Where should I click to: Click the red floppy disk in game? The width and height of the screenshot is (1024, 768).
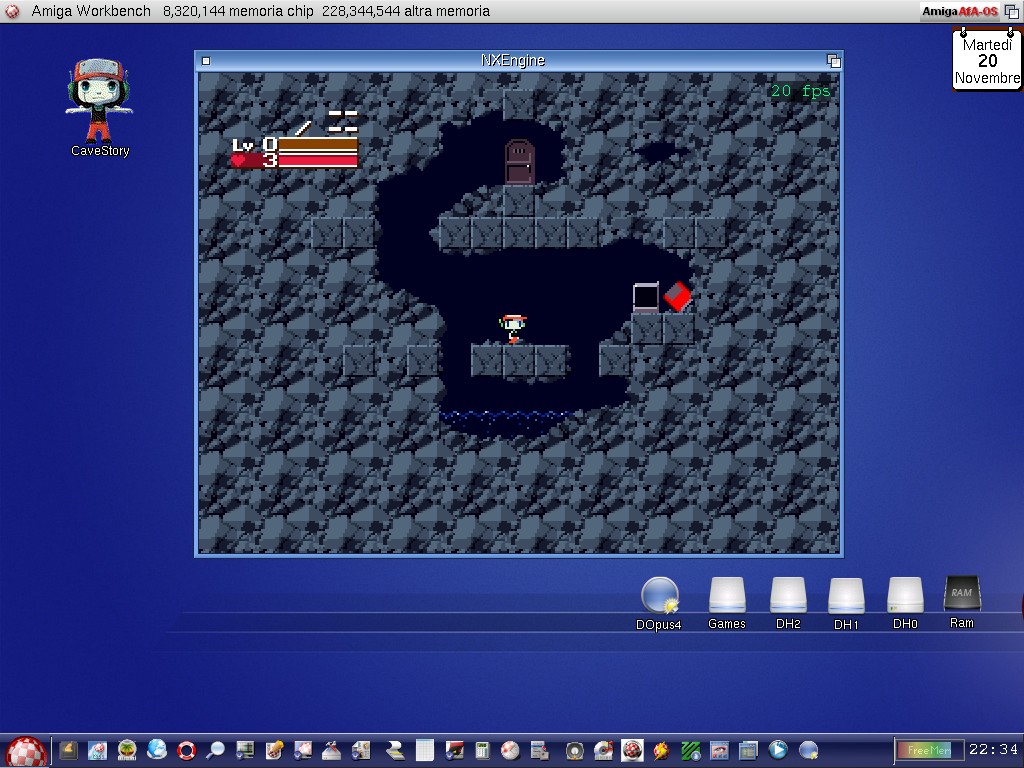tap(678, 296)
